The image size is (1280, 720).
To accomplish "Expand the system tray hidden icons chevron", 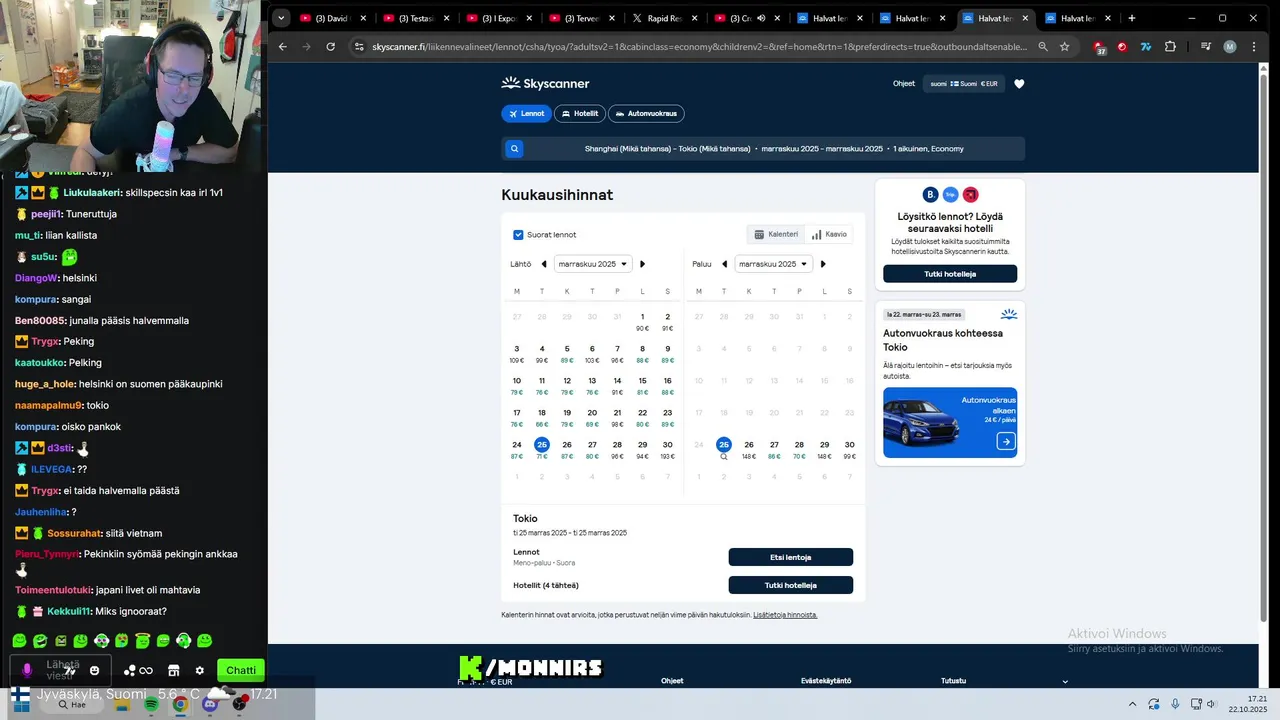I will pyautogui.click(x=1132, y=704).
